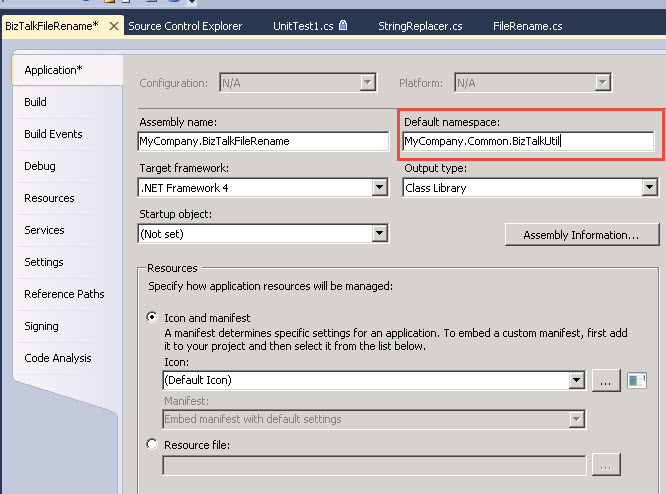Open the icon preview button beside Default Icon
Viewport: 666px width, 494px height.
(637, 381)
